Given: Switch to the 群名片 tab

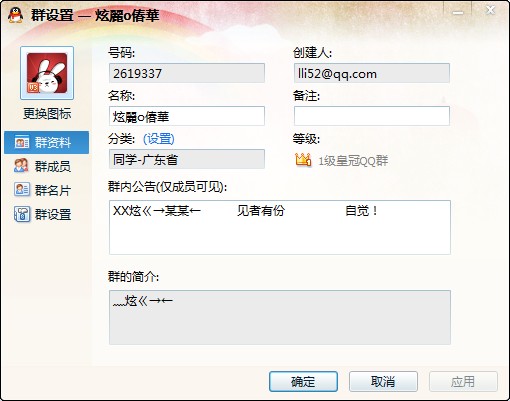Looking at the screenshot, I should [46, 190].
